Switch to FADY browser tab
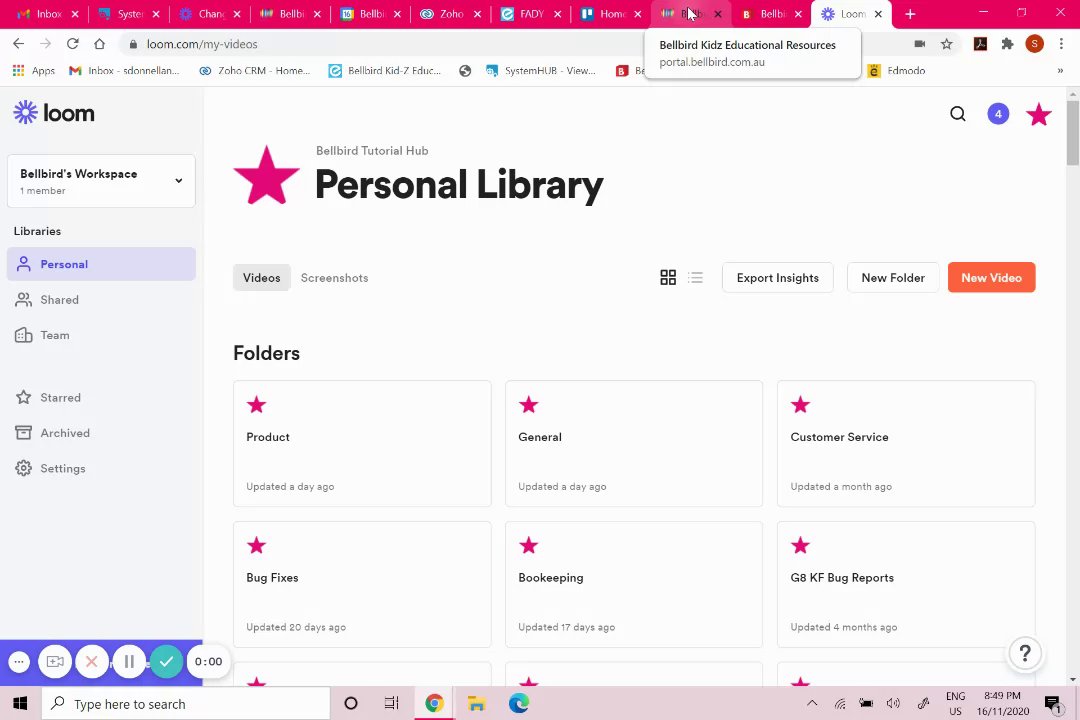 click(x=531, y=14)
